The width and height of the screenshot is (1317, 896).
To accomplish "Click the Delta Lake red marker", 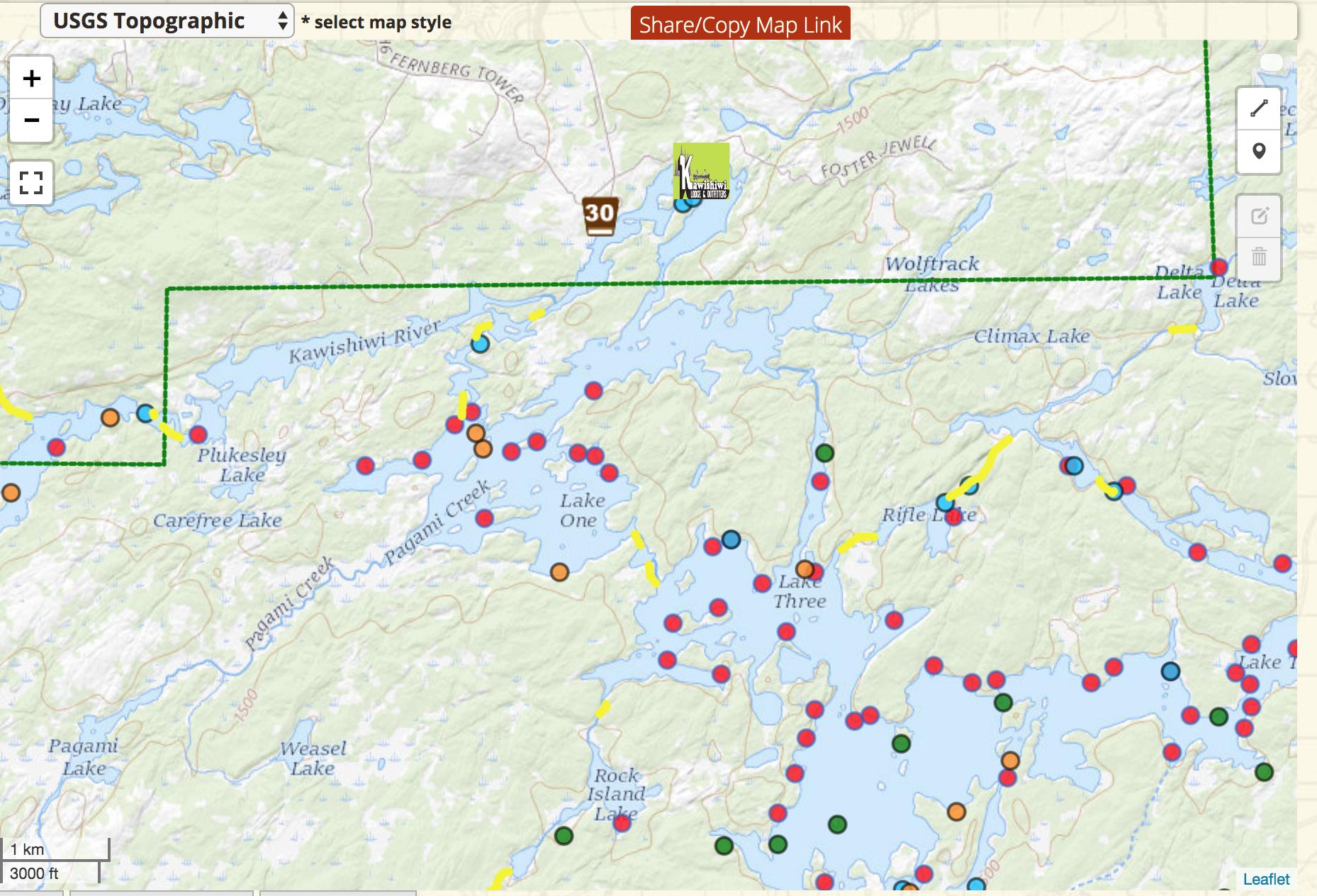I will tap(1218, 268).
